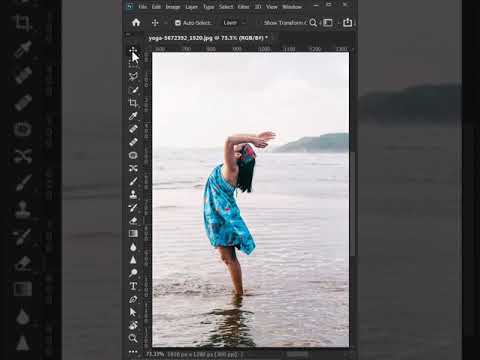Open the Layer menu

click(191, 7)
